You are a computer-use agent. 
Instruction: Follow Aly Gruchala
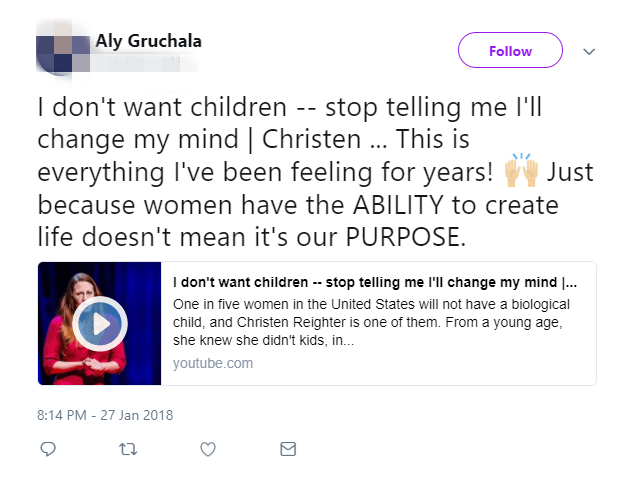(510, 51)
